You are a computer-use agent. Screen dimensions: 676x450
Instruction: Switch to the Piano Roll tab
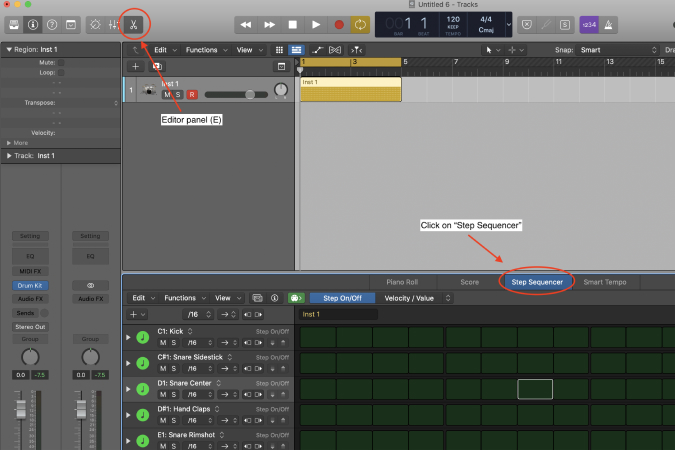pyautogui.click(x=402, y=282)
